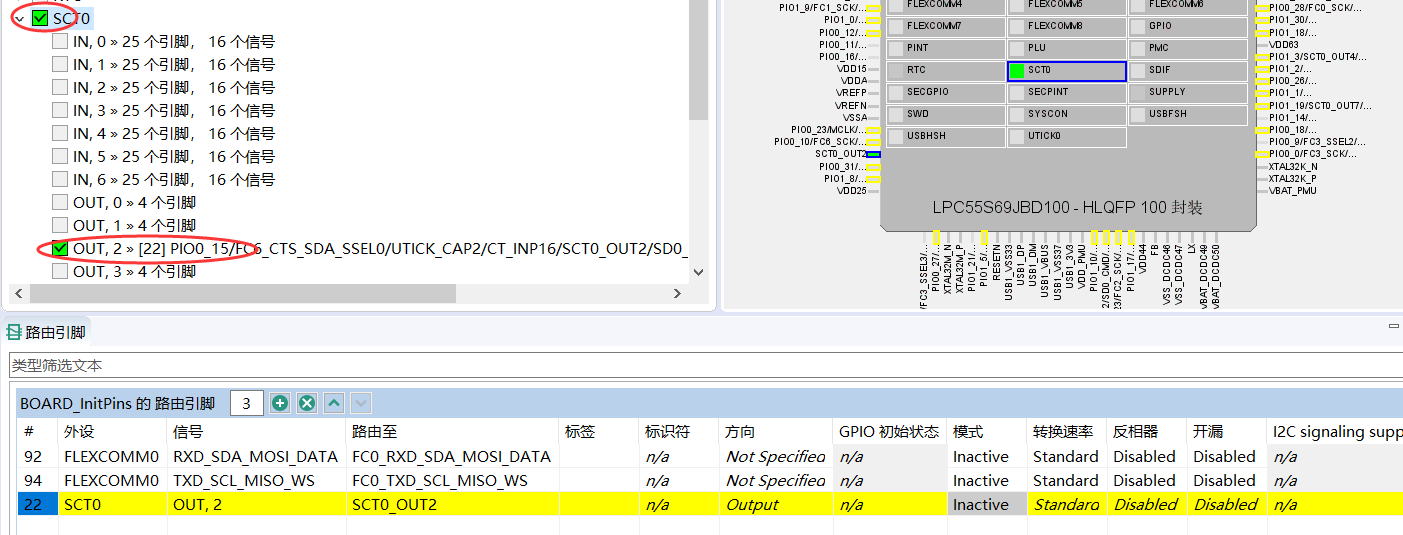Click the tree vertical scrollbar down arrow
The width and height of the screenshot is (1403, 535).
698,271
